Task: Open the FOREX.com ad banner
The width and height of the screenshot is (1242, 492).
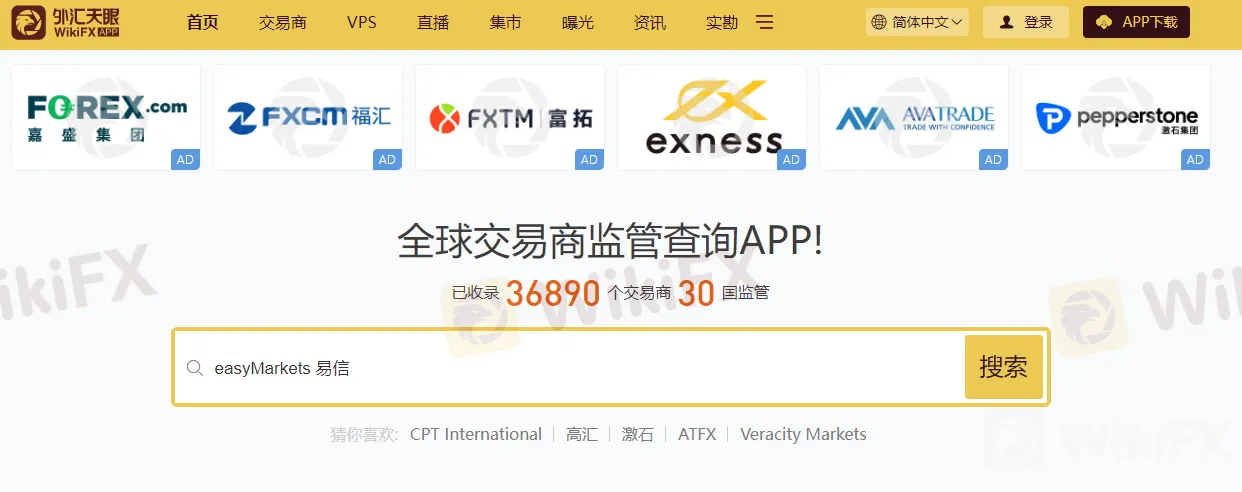Action: [106, 117]
